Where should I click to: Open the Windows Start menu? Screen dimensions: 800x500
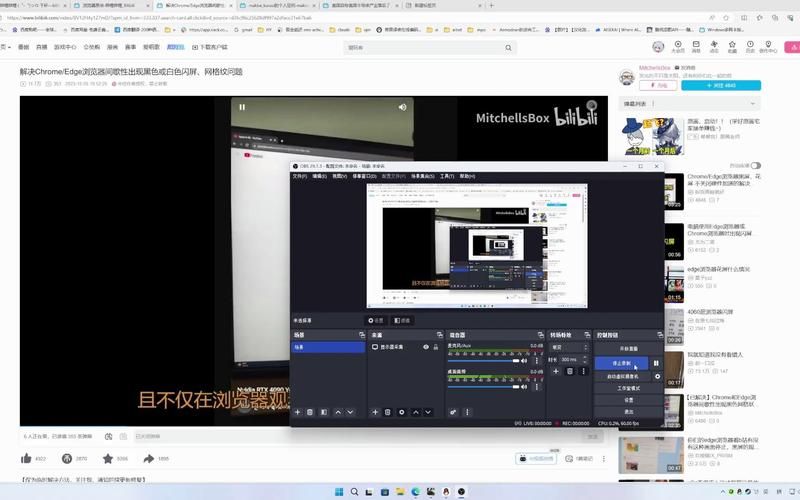(x=339, y=492)
